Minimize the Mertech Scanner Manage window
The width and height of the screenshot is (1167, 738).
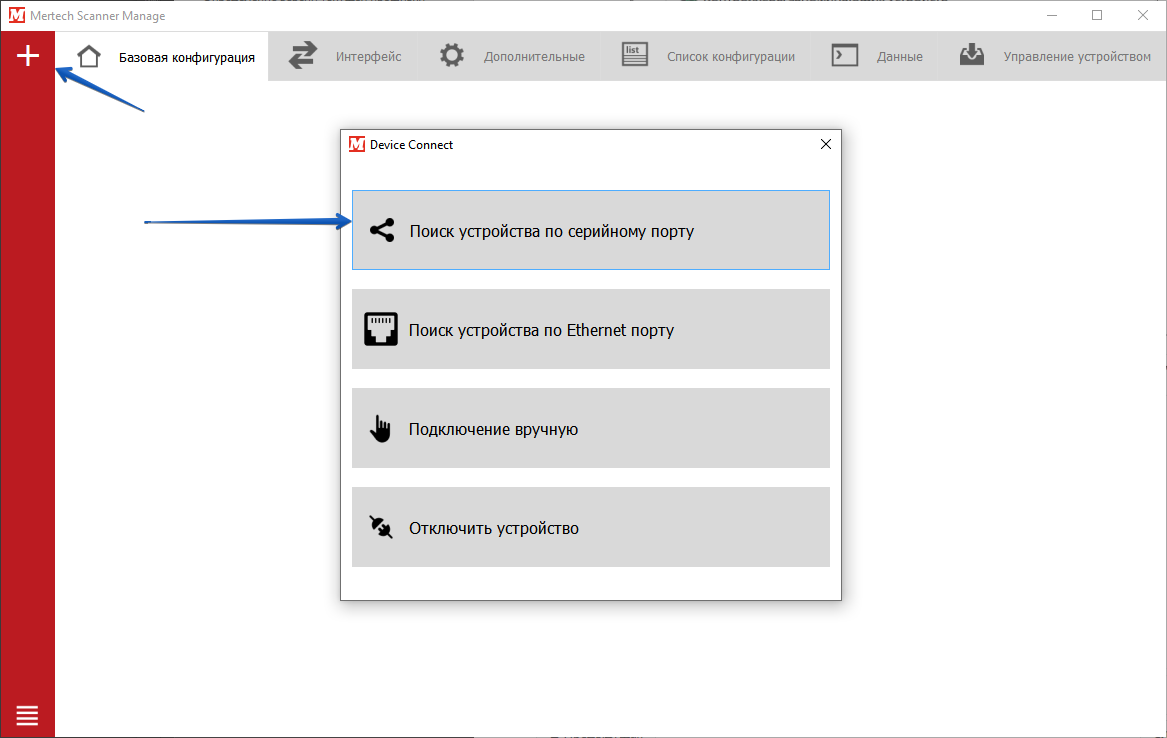1052,16
